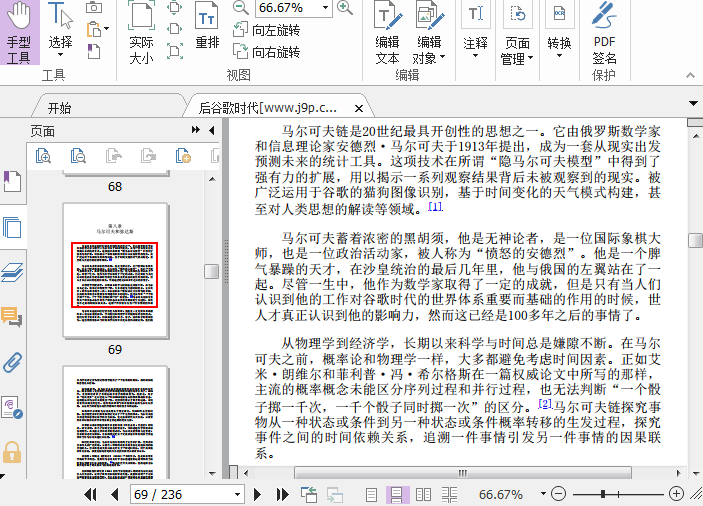This screenshot has width=703, height=506.
Task: Click the page number field 69 / 236
Action: tap(181, 494)
